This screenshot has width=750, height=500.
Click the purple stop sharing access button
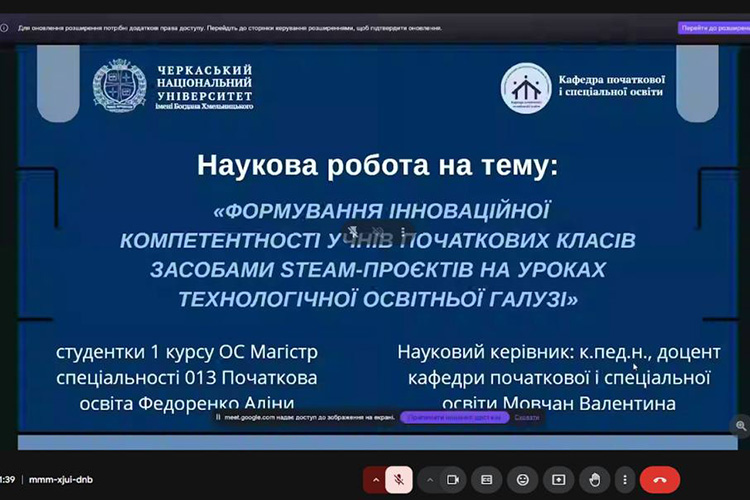click(x=454, y=417)
